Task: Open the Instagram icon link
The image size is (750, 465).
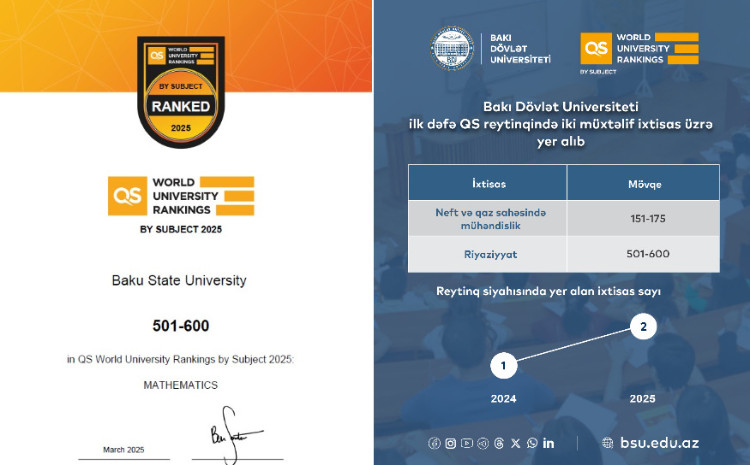Action: click(451, 443)
